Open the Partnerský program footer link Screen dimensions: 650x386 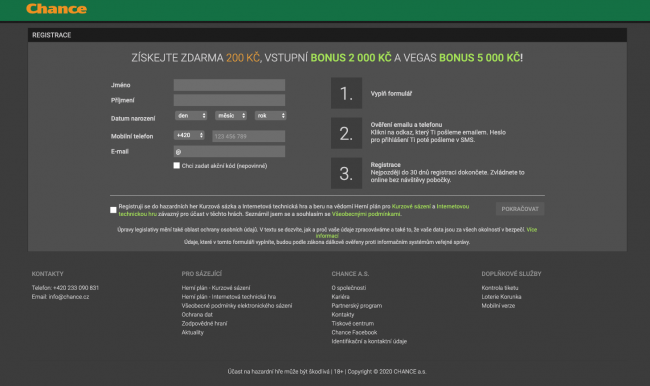pyautogui.click(x=357, y=306)
